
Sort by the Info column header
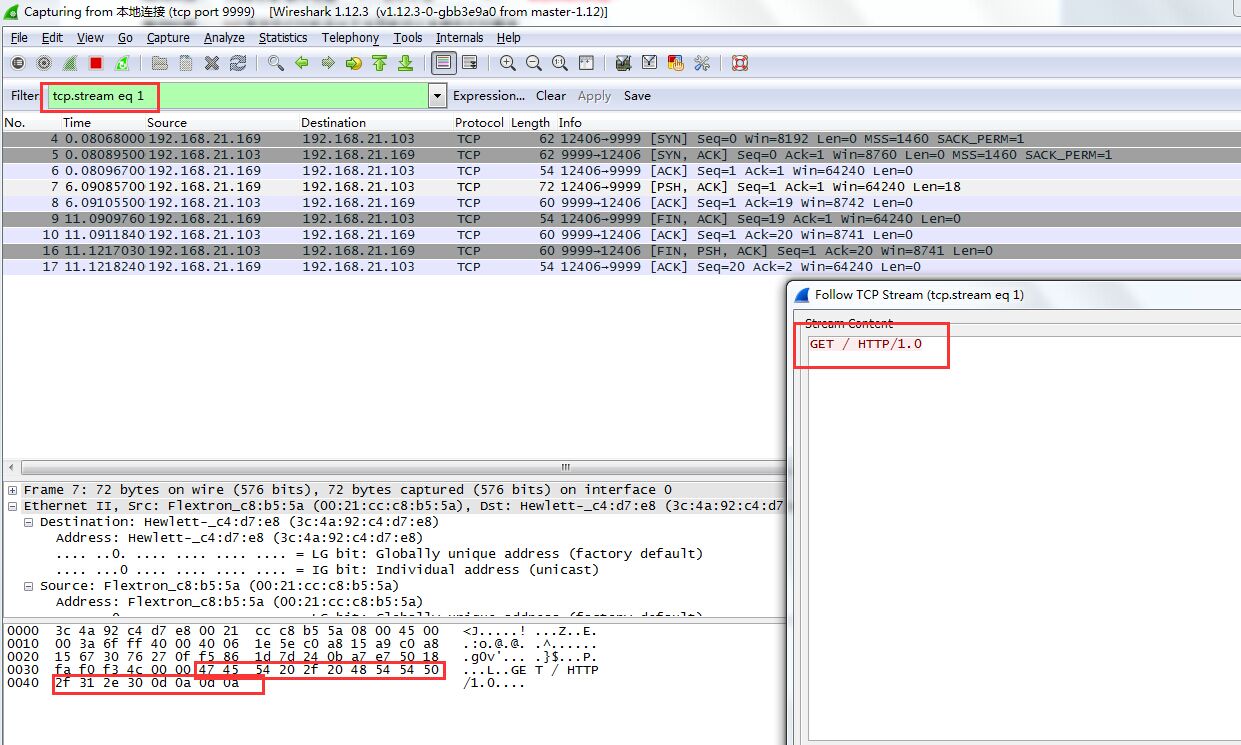[570, 122]
